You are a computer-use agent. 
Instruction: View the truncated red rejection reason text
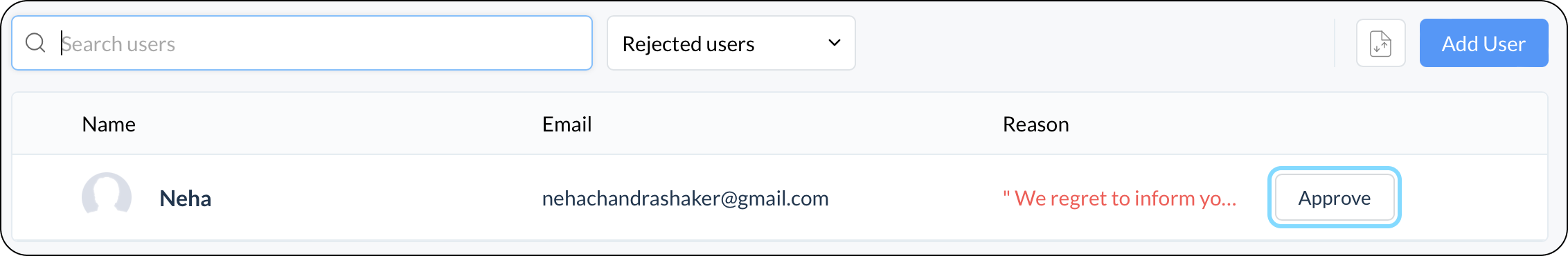click(x=1120, y=199)
